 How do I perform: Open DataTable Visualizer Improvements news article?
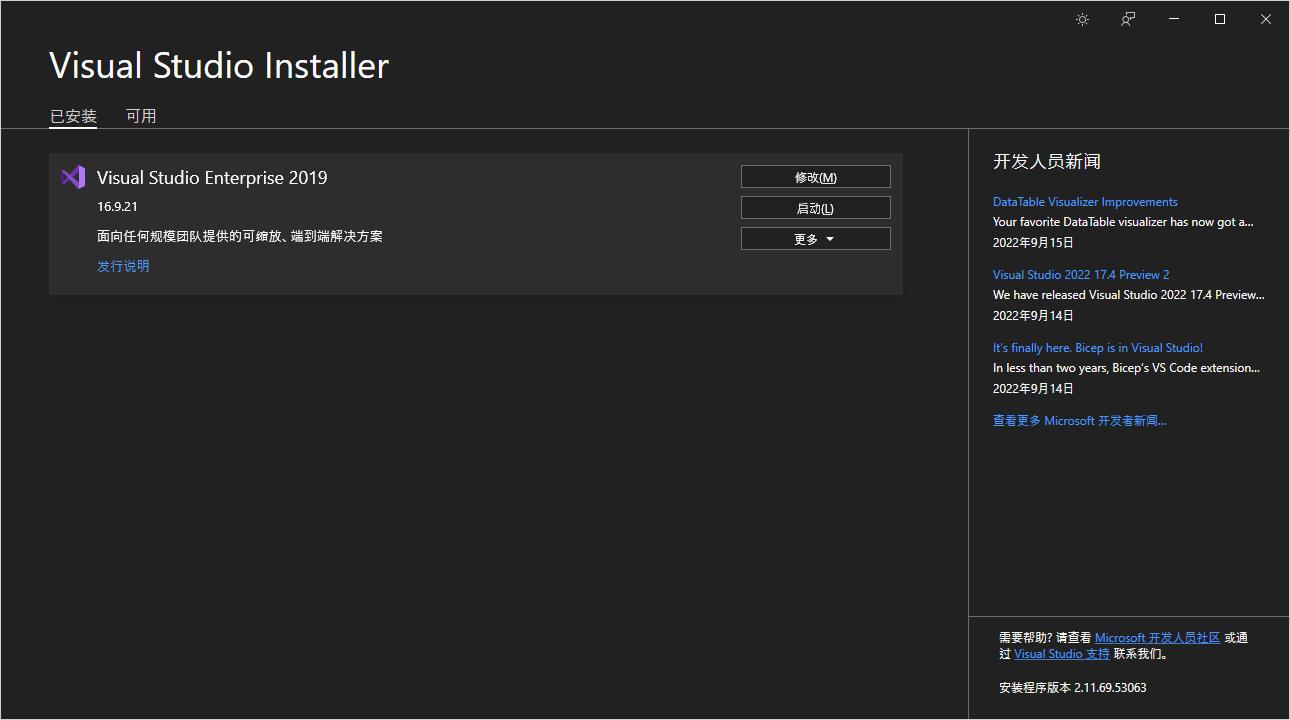point(1085,202)
